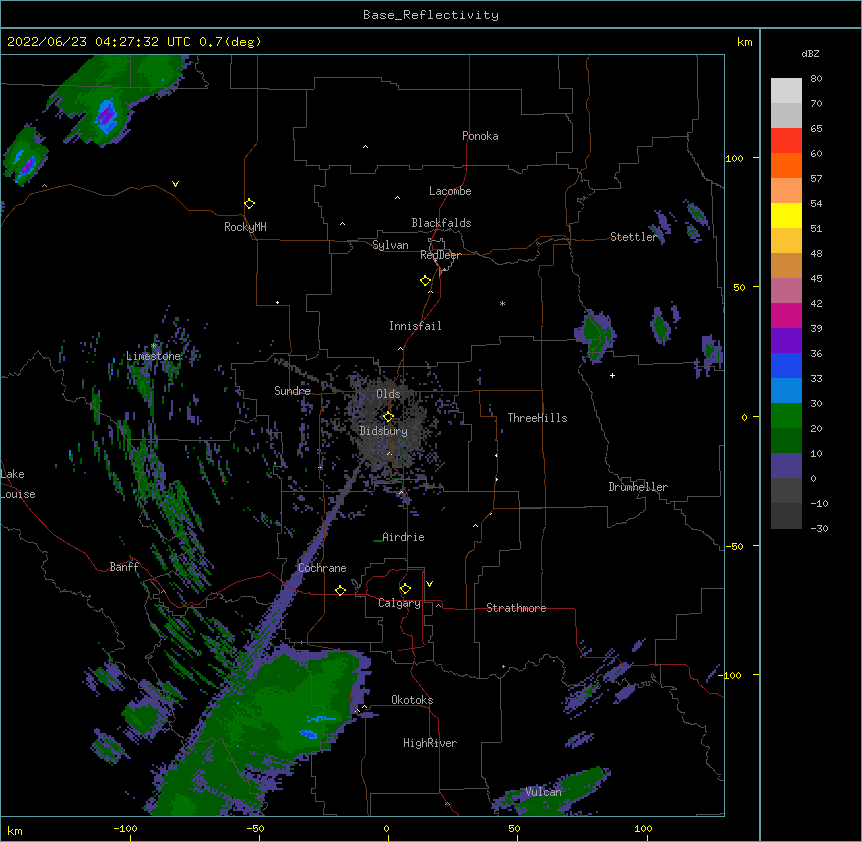Click the RedDeer city label
This screenshot has height=842, width=862.
click(440, 255)
